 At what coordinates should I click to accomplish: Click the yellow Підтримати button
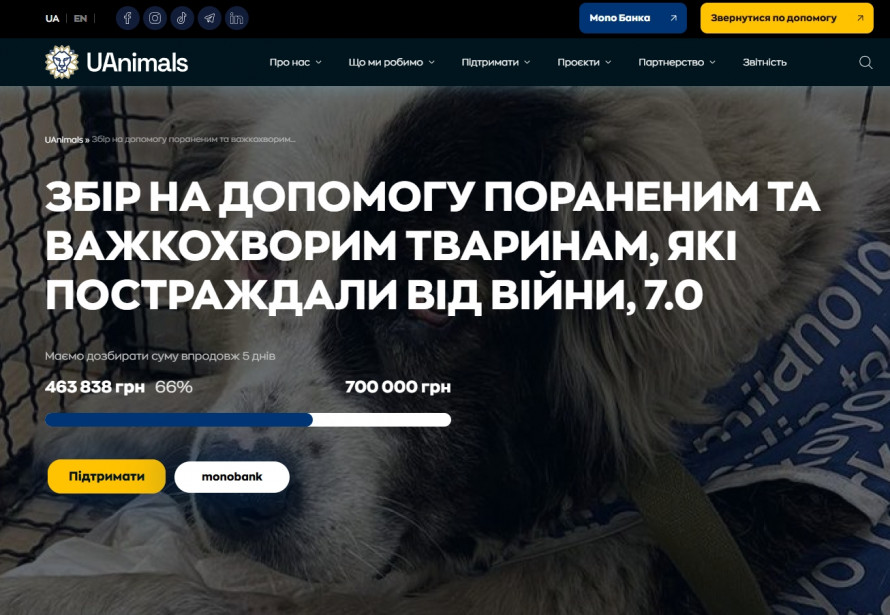[107, 476]
